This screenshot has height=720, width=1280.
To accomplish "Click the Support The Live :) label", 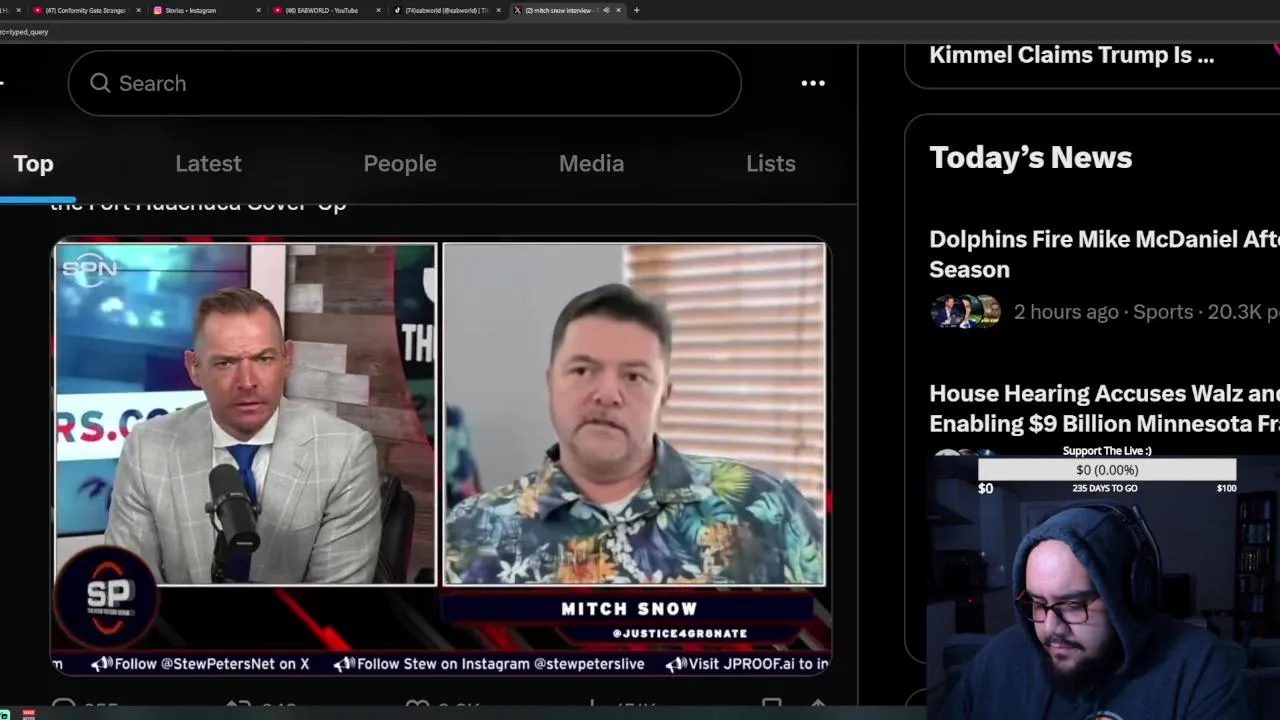I will [x=1107, y=451].
